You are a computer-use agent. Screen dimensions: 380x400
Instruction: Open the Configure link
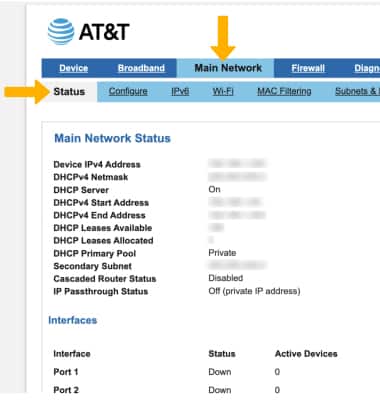[x=128, y=91]
